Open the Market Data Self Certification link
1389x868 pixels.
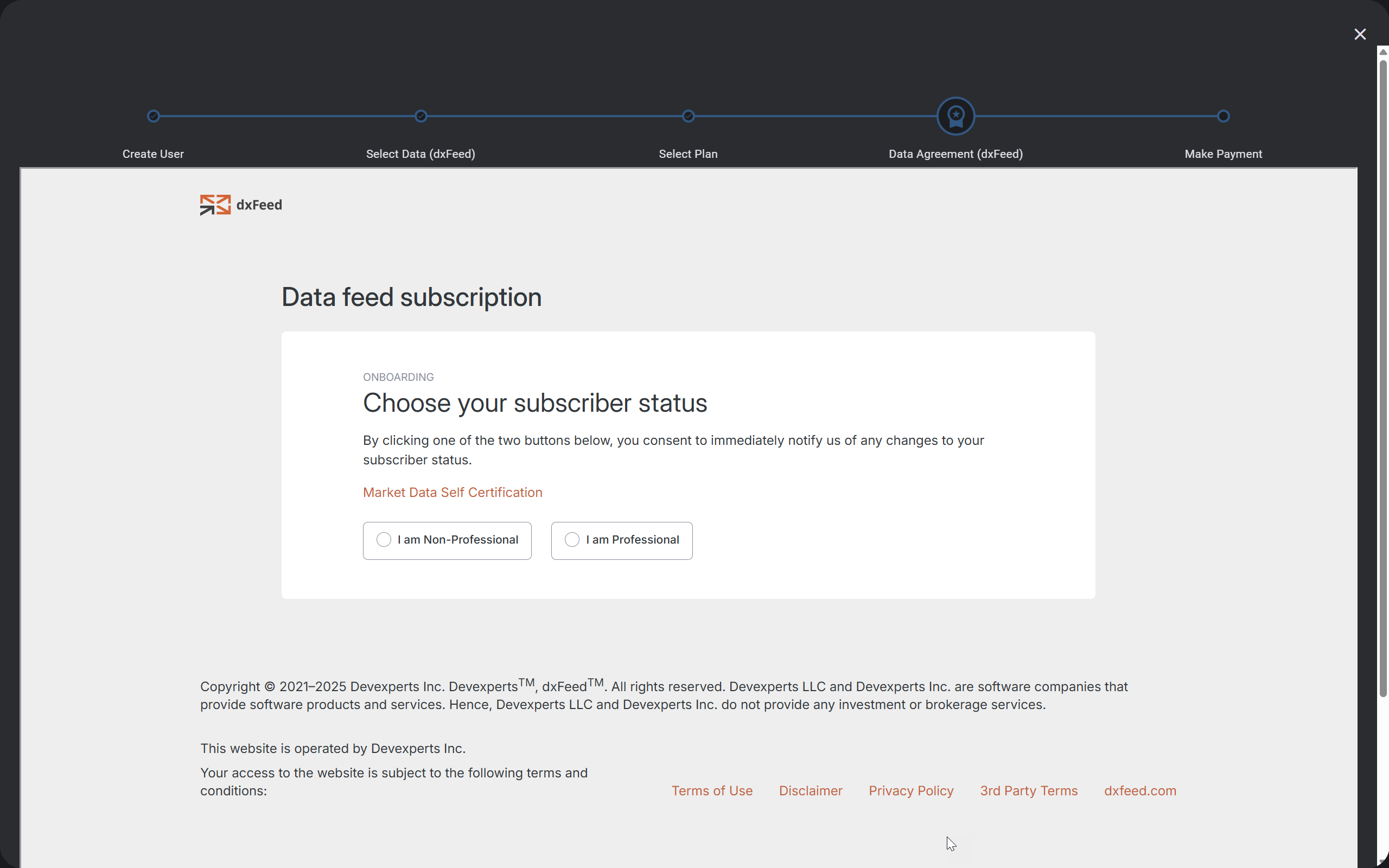(453, 493)
